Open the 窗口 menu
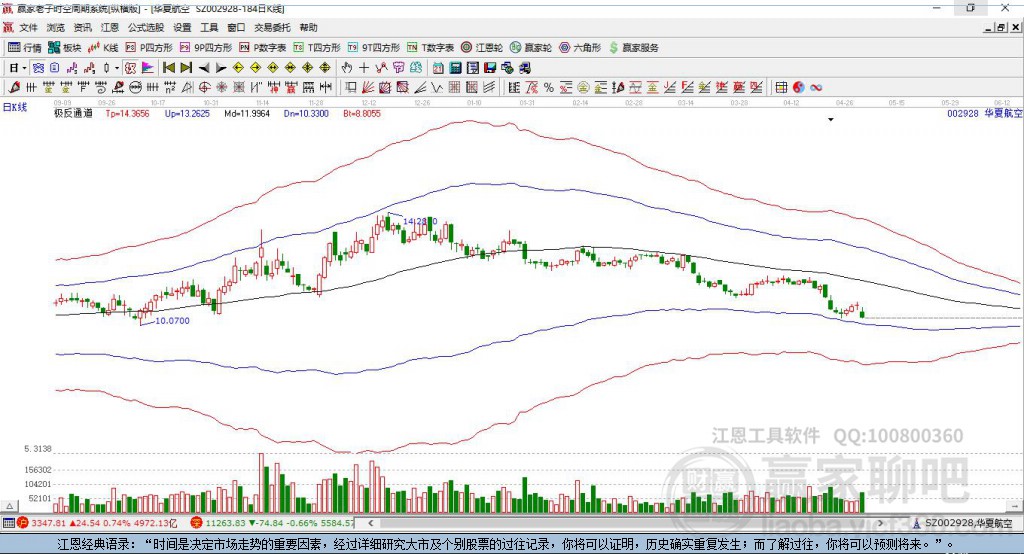Image resolution: width=1024 pixels, height=554 pixels. pos(236,27)
